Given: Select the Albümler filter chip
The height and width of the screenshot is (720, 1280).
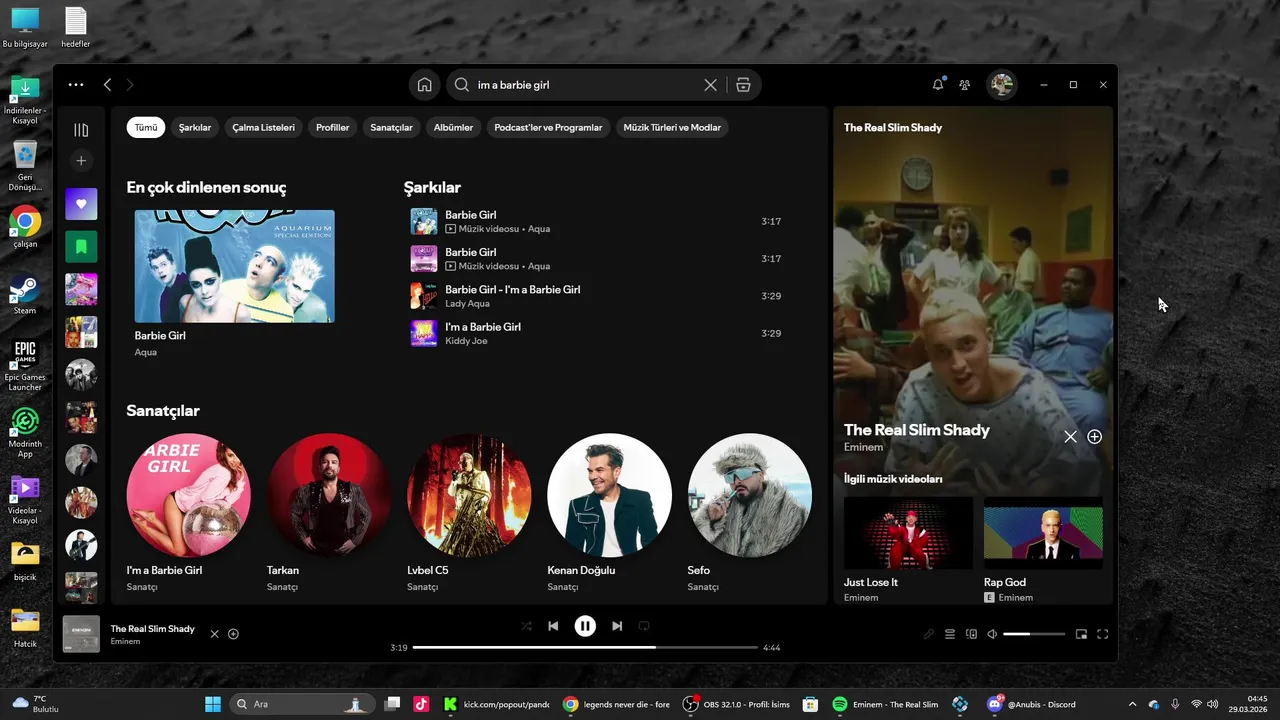Looking at the screenshot, I should point(453,128).
